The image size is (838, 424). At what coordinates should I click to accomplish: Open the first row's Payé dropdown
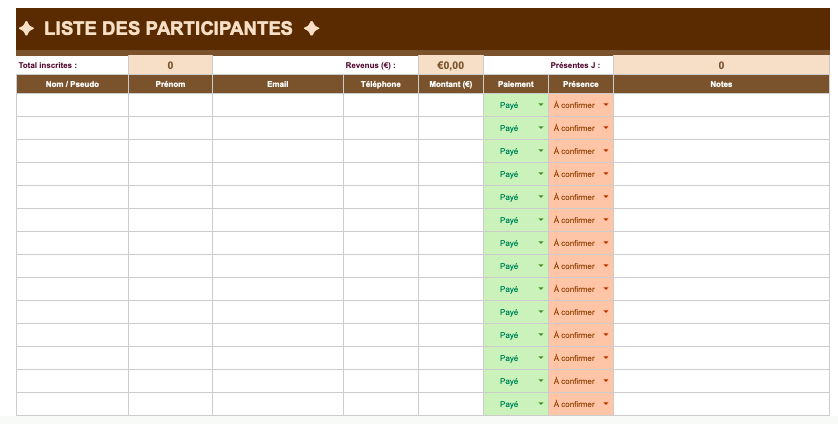(x=541, y=105)
